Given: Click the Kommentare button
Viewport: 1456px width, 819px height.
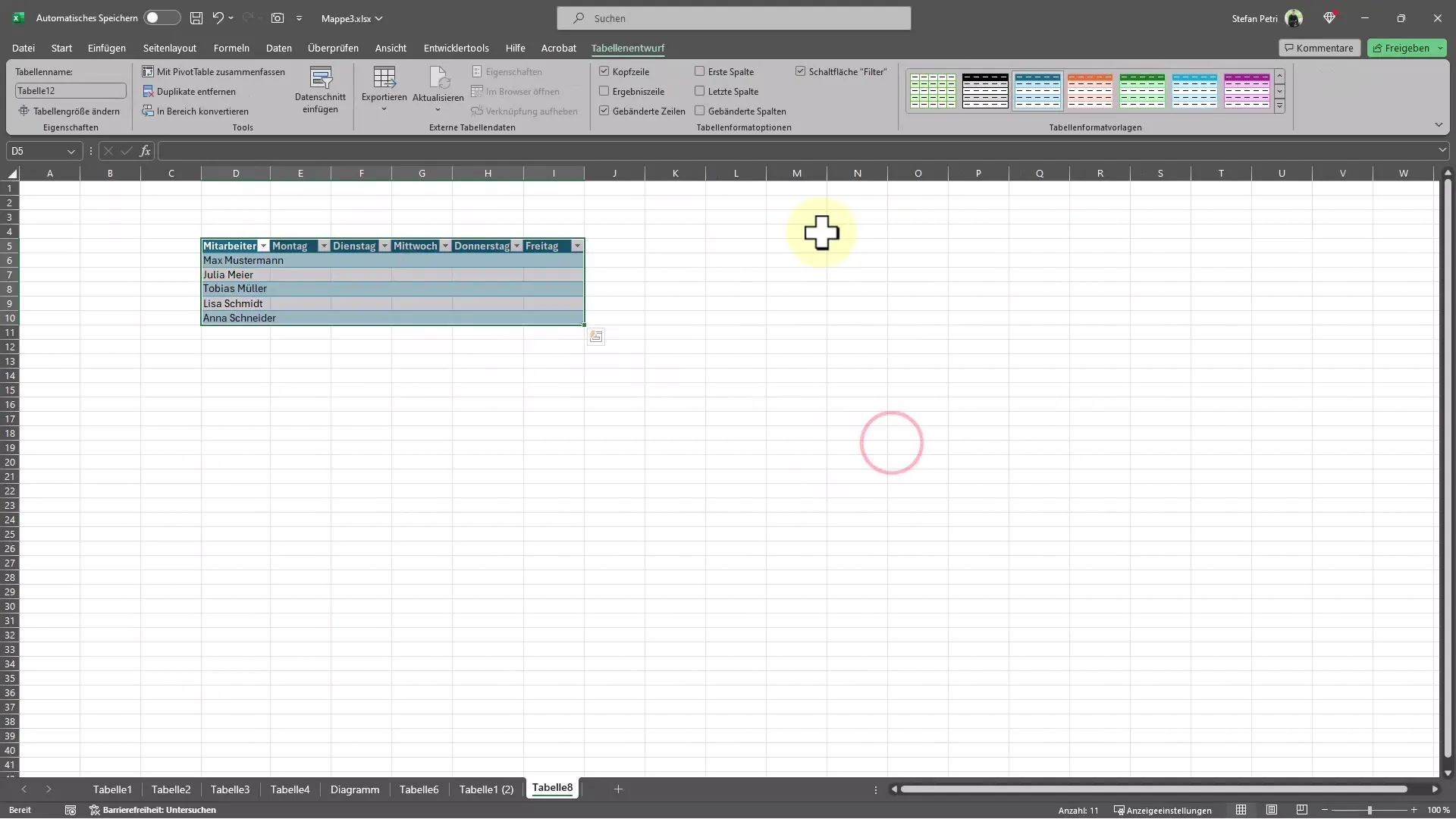Looking at the screenshot, I should (x=1319, y=48).
